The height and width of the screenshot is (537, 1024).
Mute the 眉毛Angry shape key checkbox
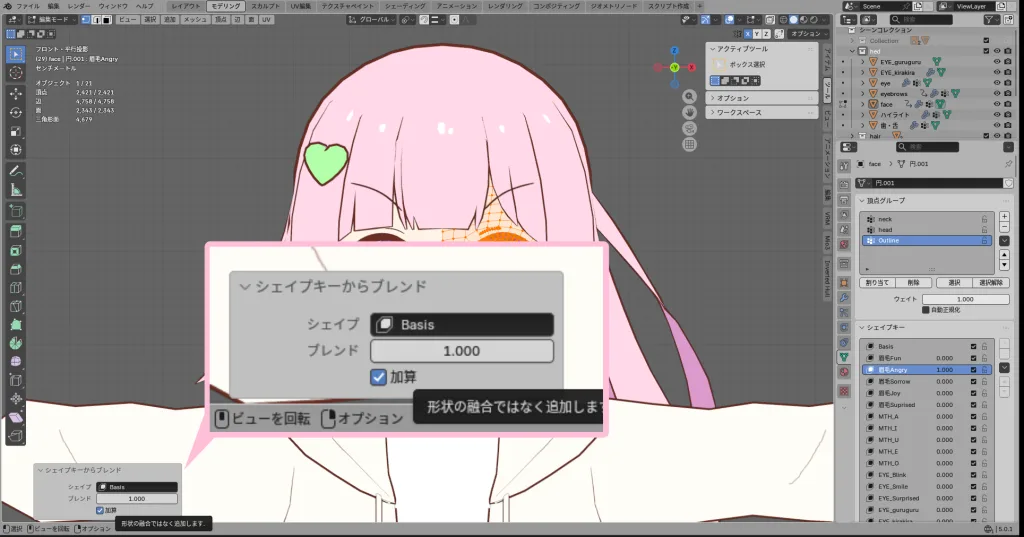[x=973, y=370]
